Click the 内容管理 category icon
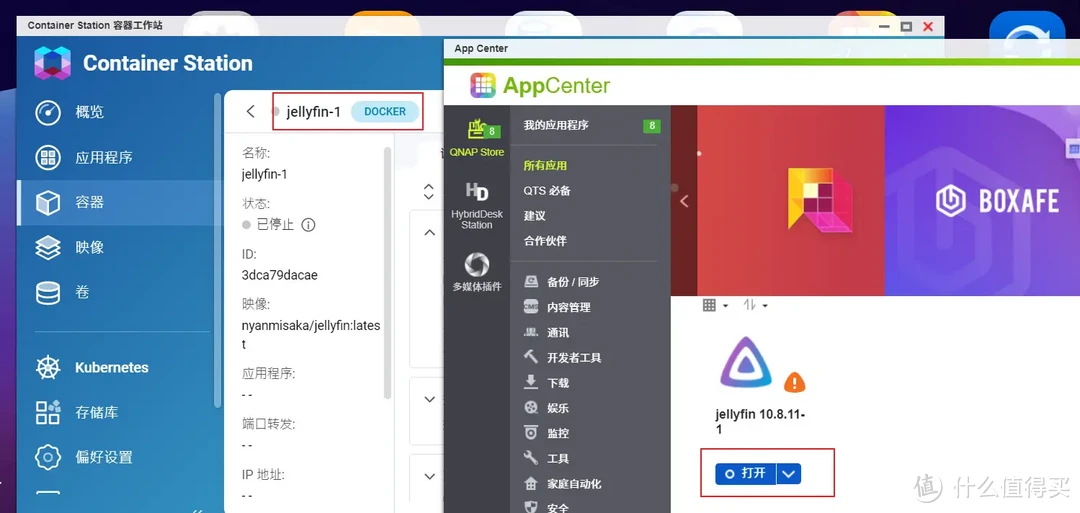 [530, 307]
